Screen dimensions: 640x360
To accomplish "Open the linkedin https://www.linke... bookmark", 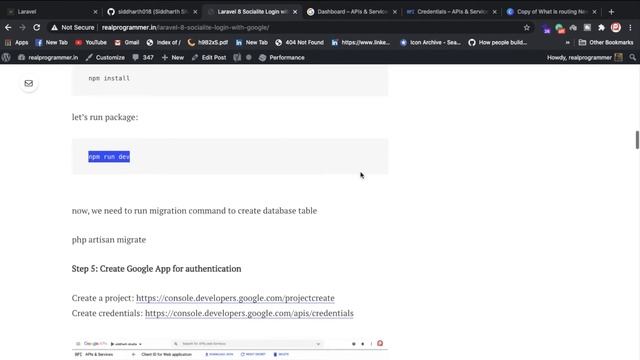I will click(360, 42).
